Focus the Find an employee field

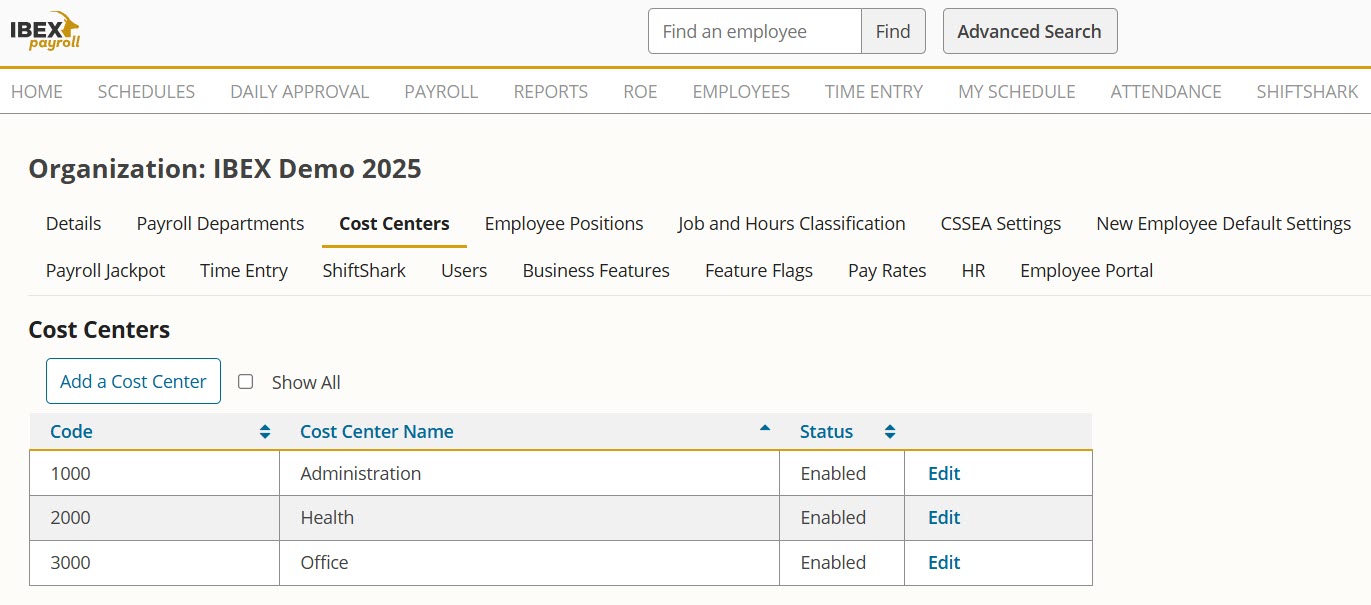click(755, 31)
